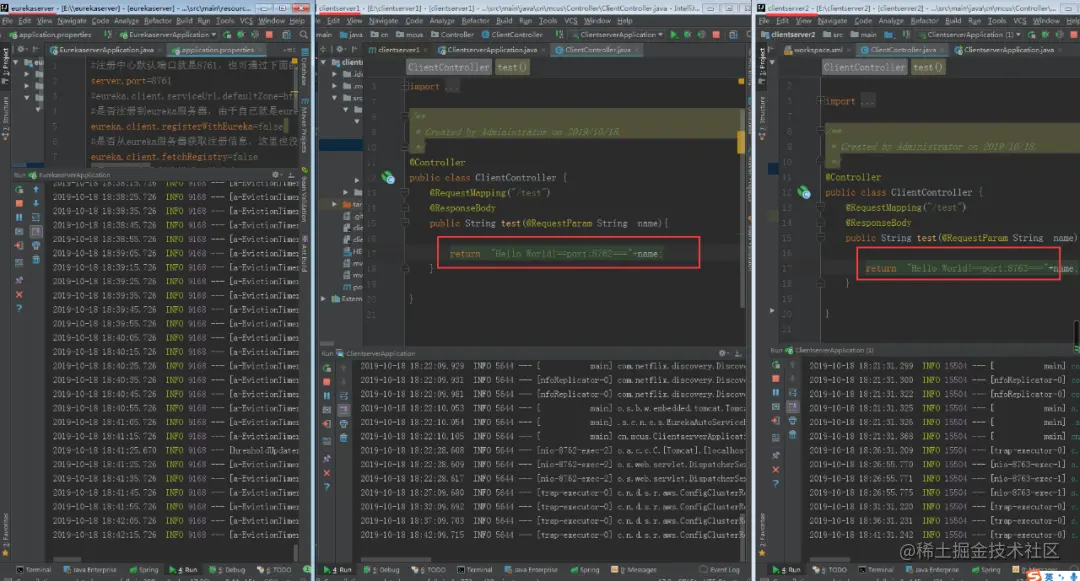
Task: Click the debug bug icon in the clientserver2 toolbar
Action: 1045,34
